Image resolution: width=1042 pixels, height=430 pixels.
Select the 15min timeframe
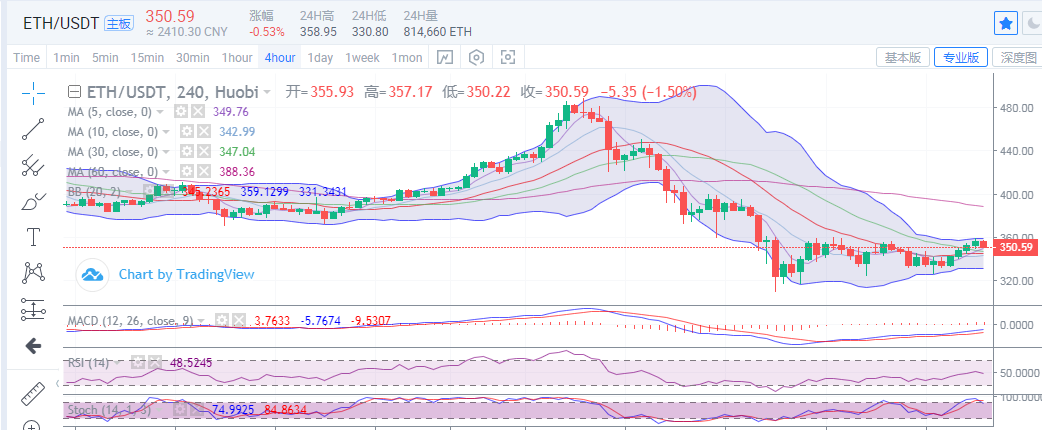(147, 57)
